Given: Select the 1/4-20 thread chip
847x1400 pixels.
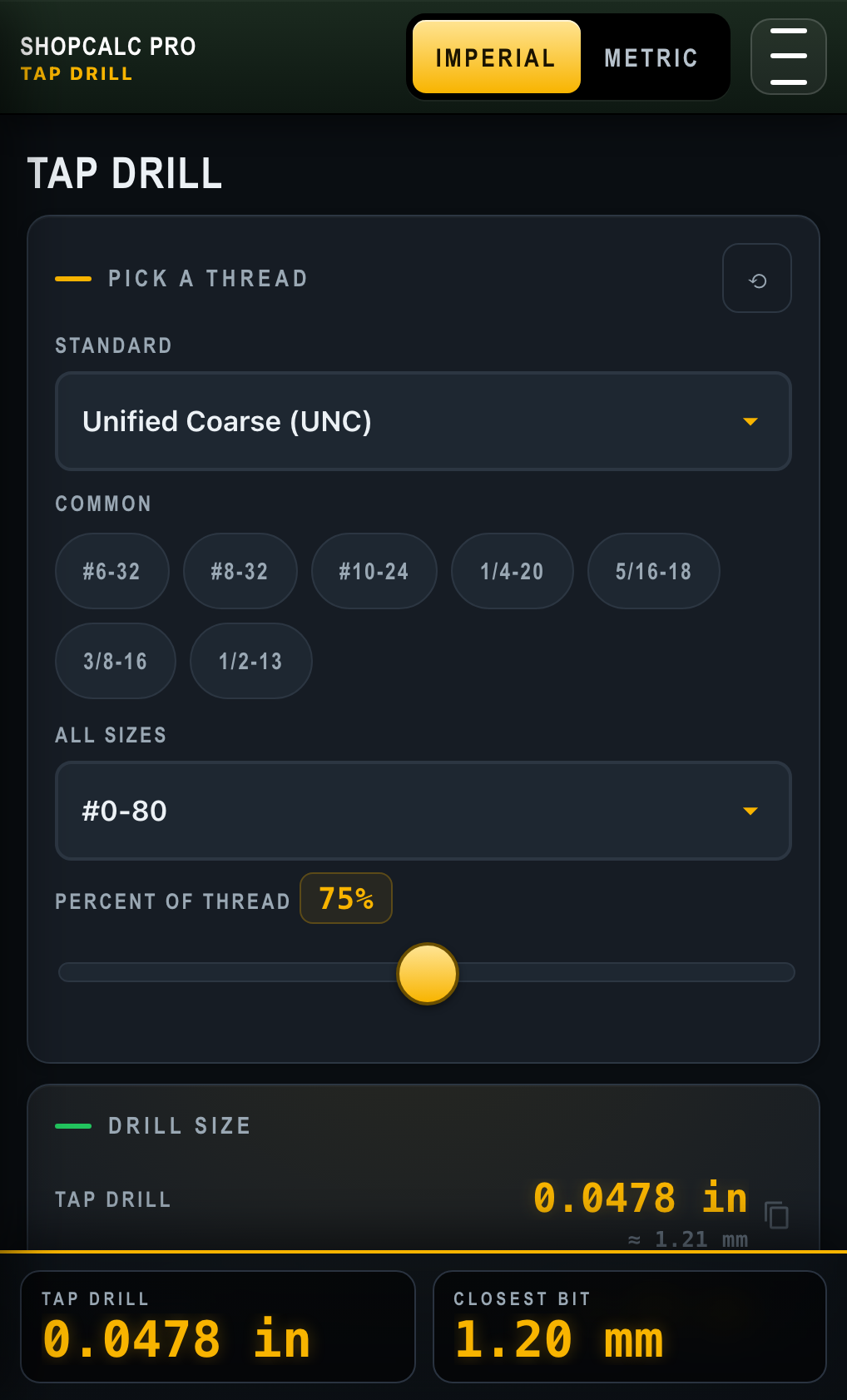Looking at the screenshot, I should coord(512,571).
